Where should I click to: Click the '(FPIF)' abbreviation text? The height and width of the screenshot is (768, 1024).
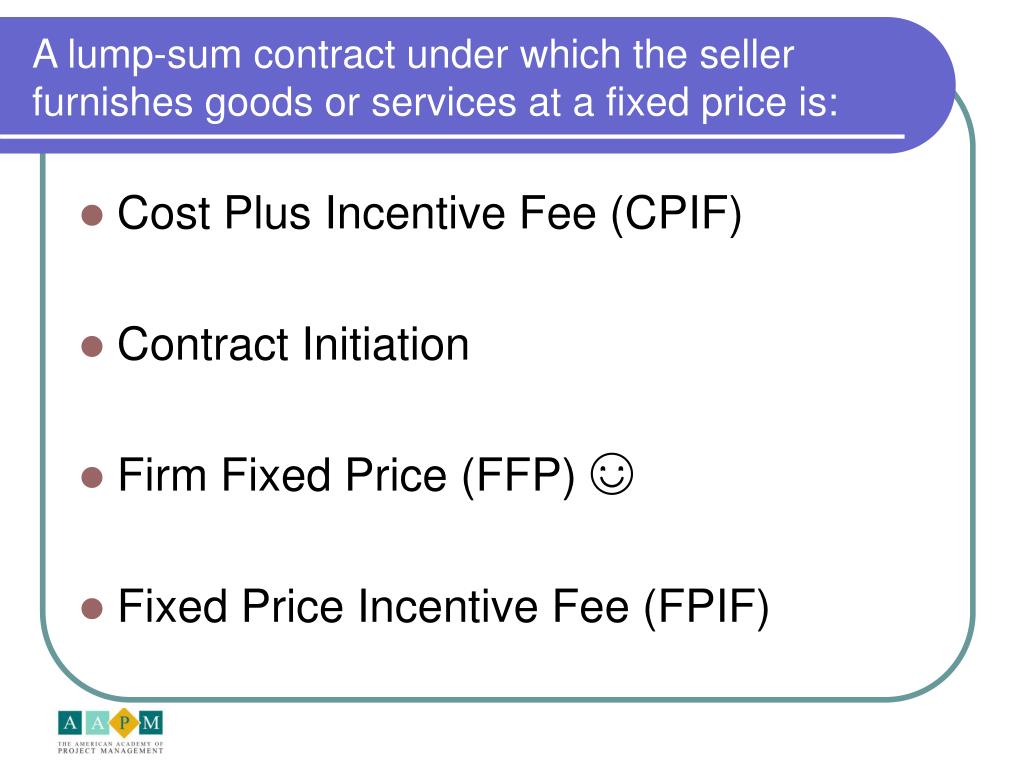[706, 607]
